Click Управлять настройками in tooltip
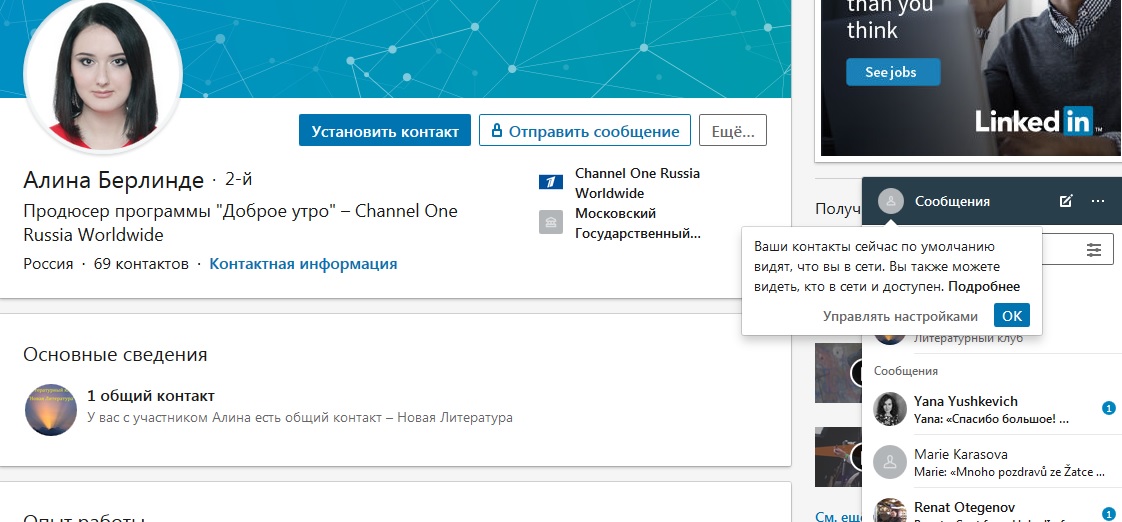This screenshot has width=1122, height=522. pyautogui.click(x=900, y=316)
